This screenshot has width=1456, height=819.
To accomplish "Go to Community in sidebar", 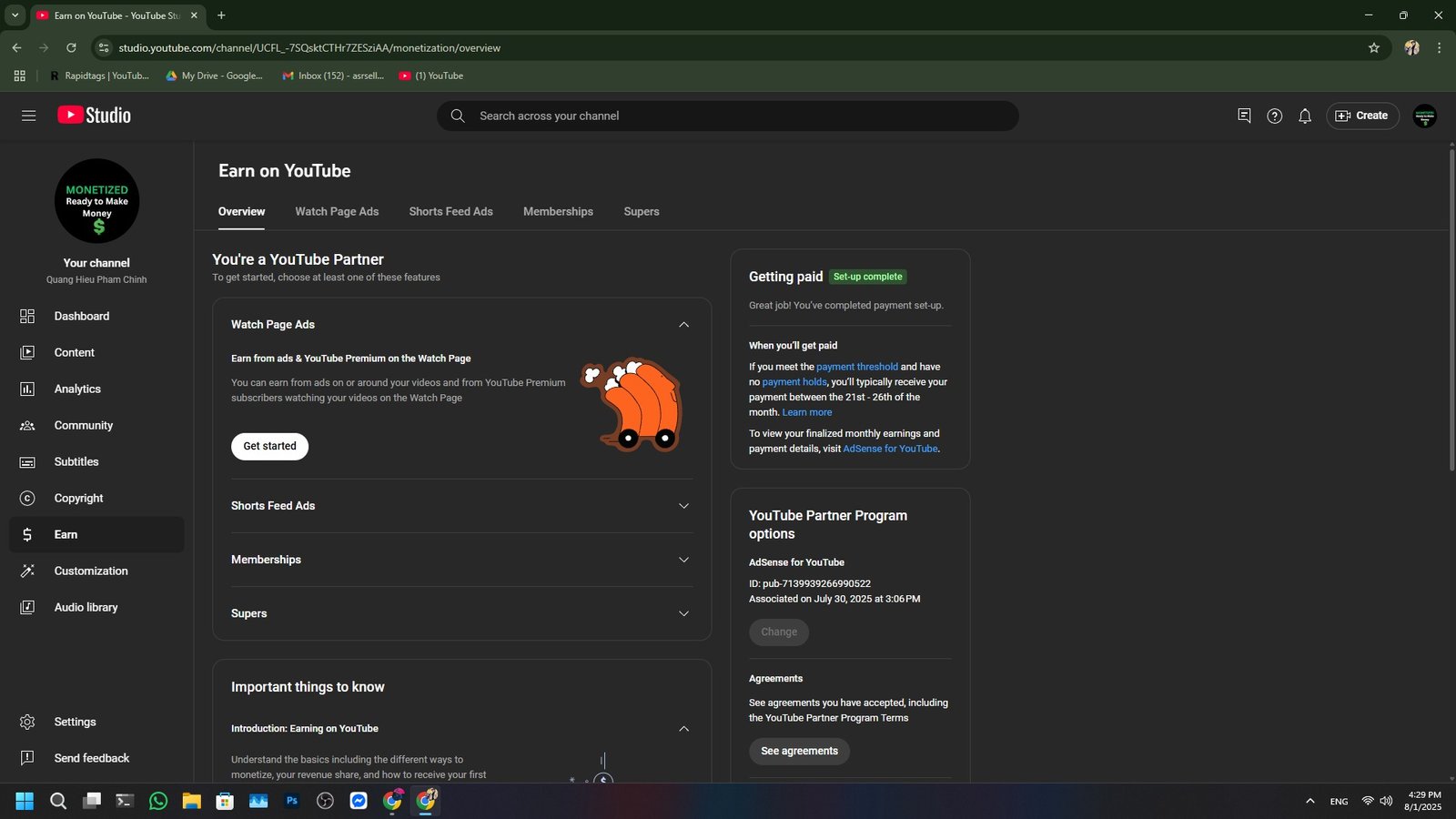I will [x=96, y=425].
